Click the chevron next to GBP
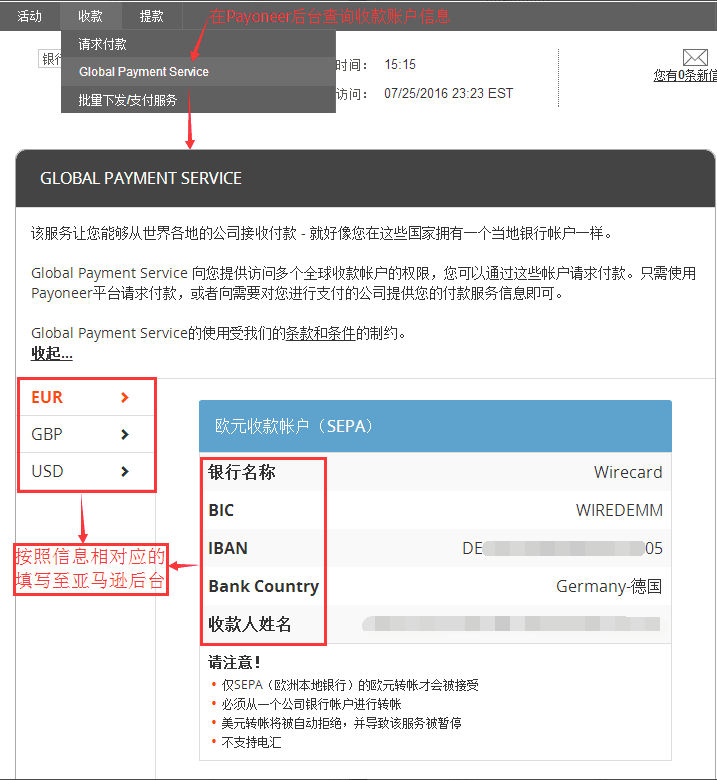Image resolution: width=717 pixels, height=780 pixels. pyautogui.click(x=125, y=434)
